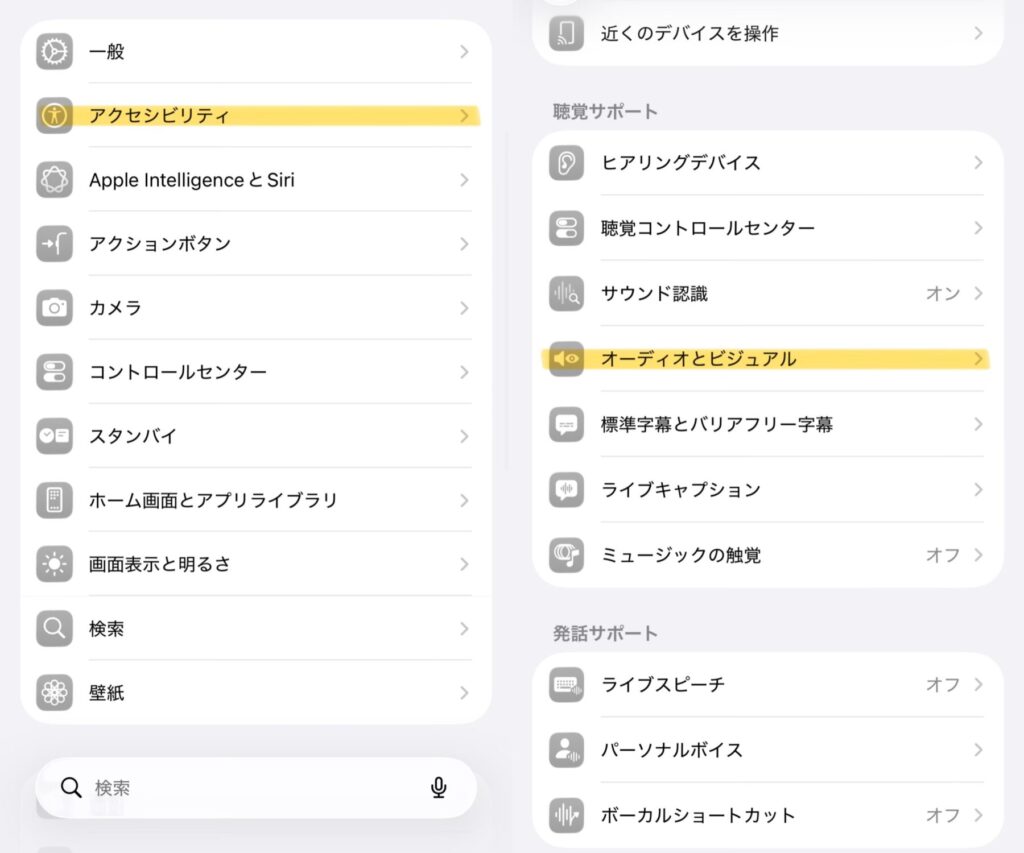Image resolution: width=1024 pixels, height=853 pixels.
Task: Tap the microphone icon in search bar
Action: 438,788
